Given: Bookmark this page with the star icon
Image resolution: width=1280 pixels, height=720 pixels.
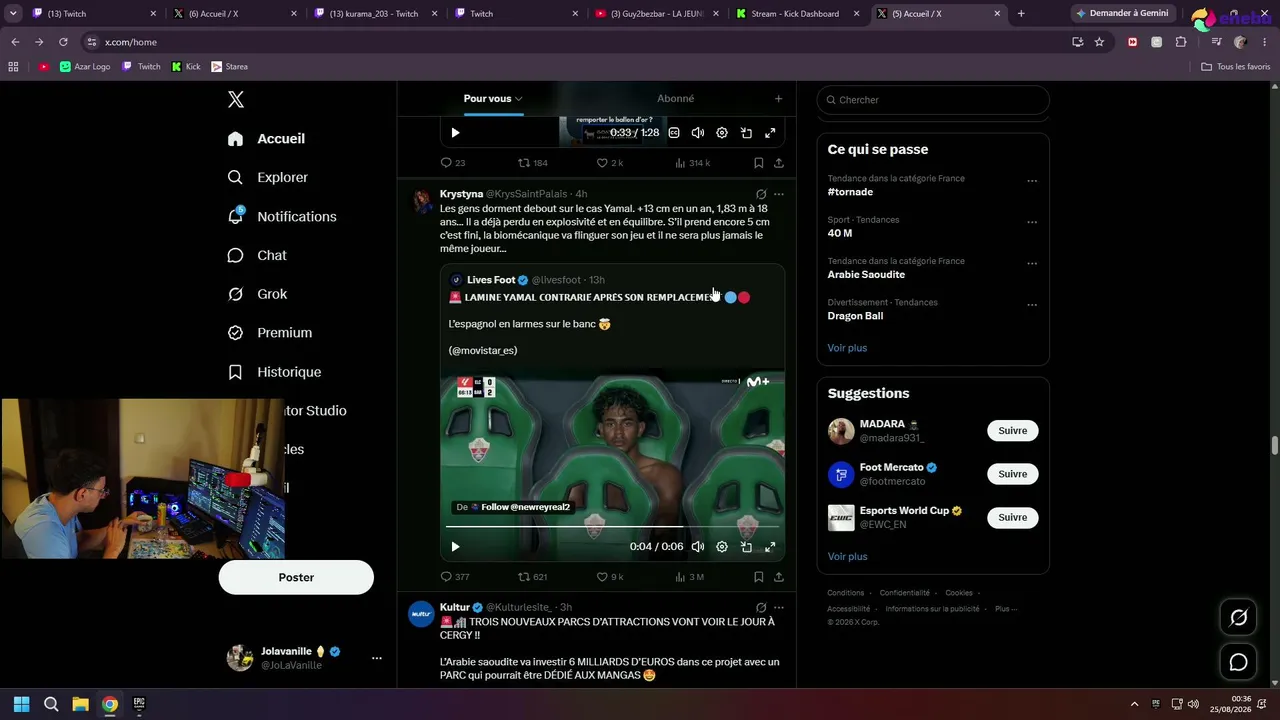Looking at the screenshot, I should (x=1099, y=42).
